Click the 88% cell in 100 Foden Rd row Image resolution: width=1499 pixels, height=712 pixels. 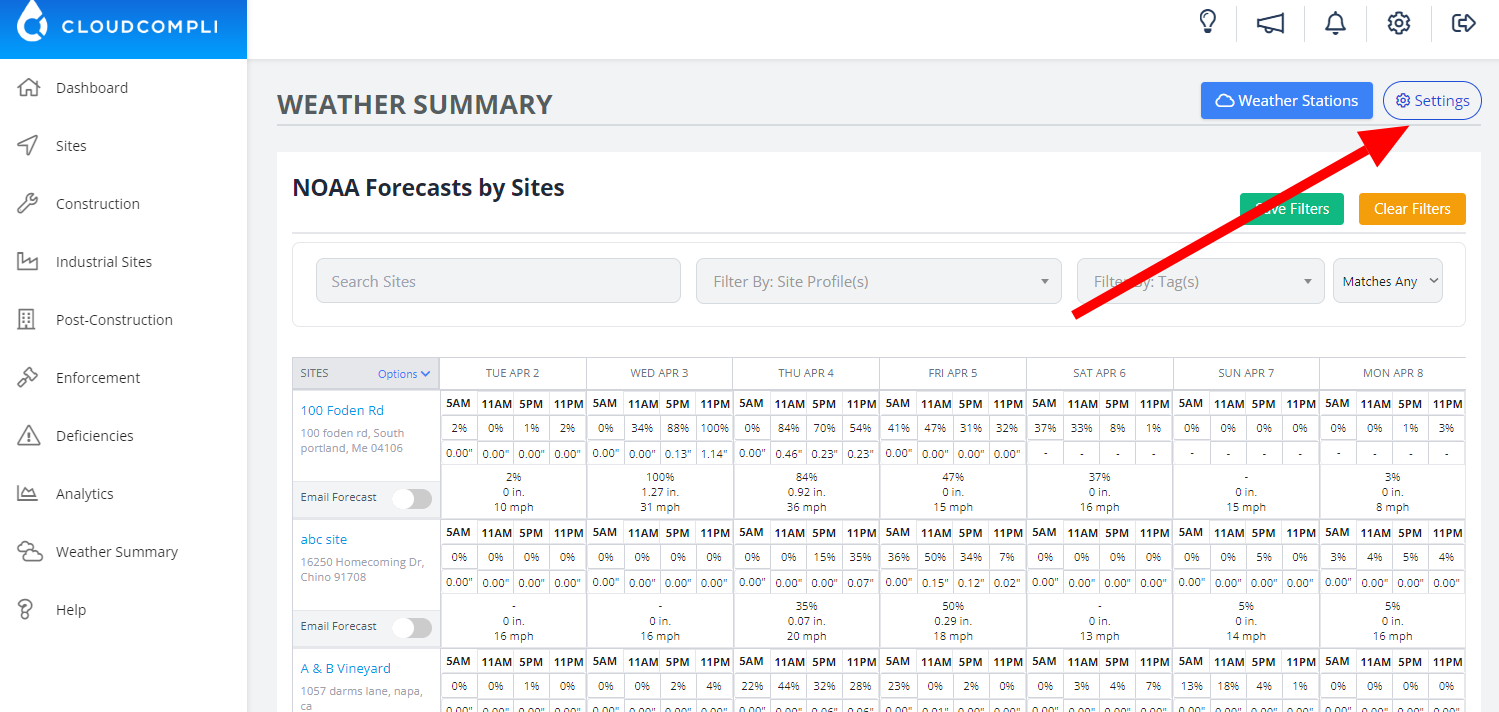(x=678, y=428)
